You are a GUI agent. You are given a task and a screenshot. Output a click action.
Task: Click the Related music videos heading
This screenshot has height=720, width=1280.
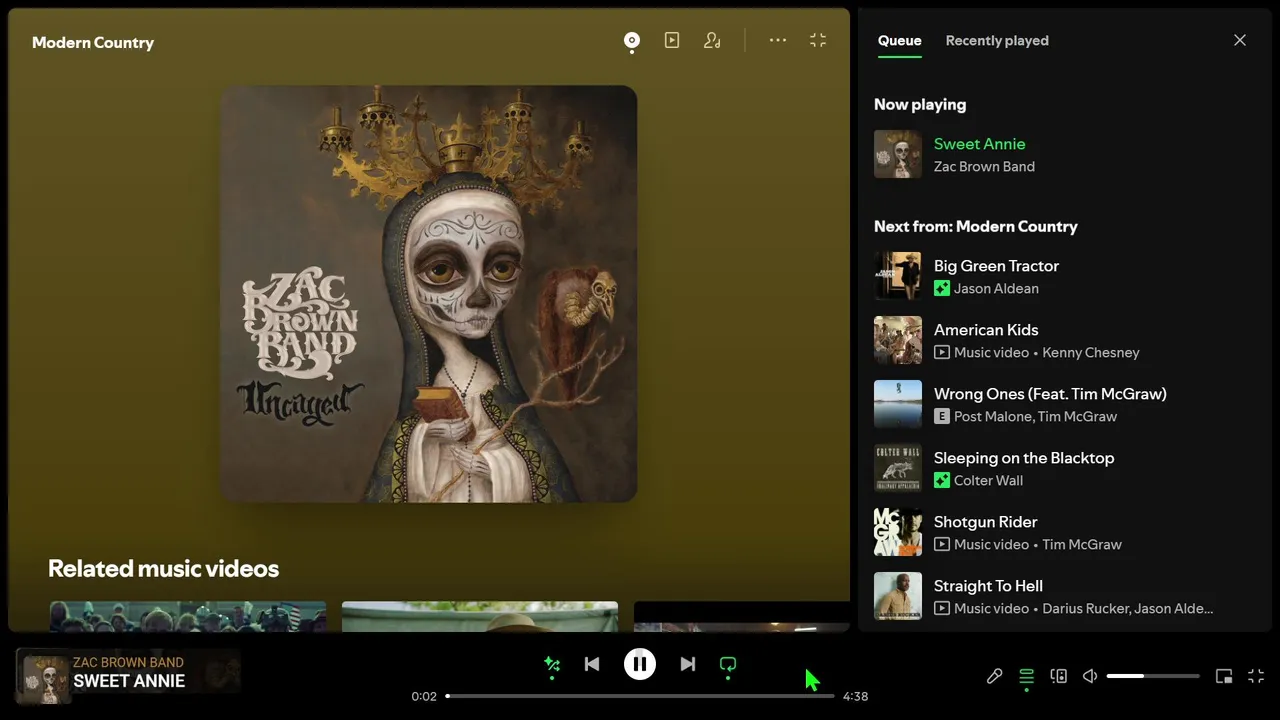point(163,568)
